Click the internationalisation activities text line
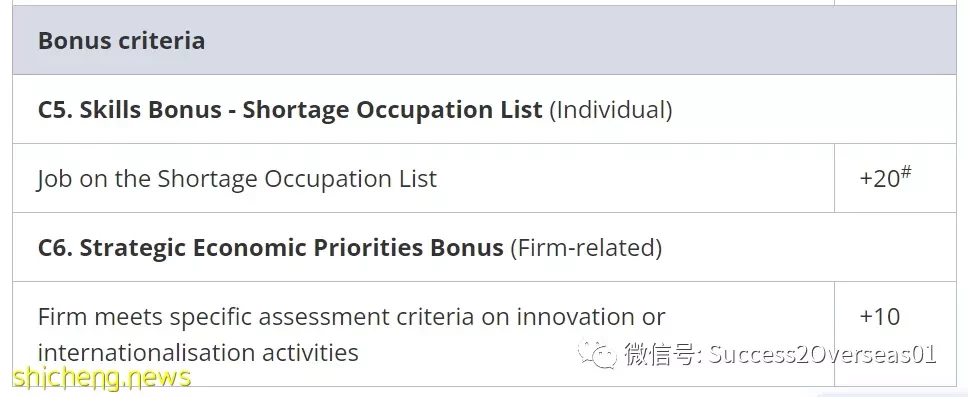 tap(198, 353)
